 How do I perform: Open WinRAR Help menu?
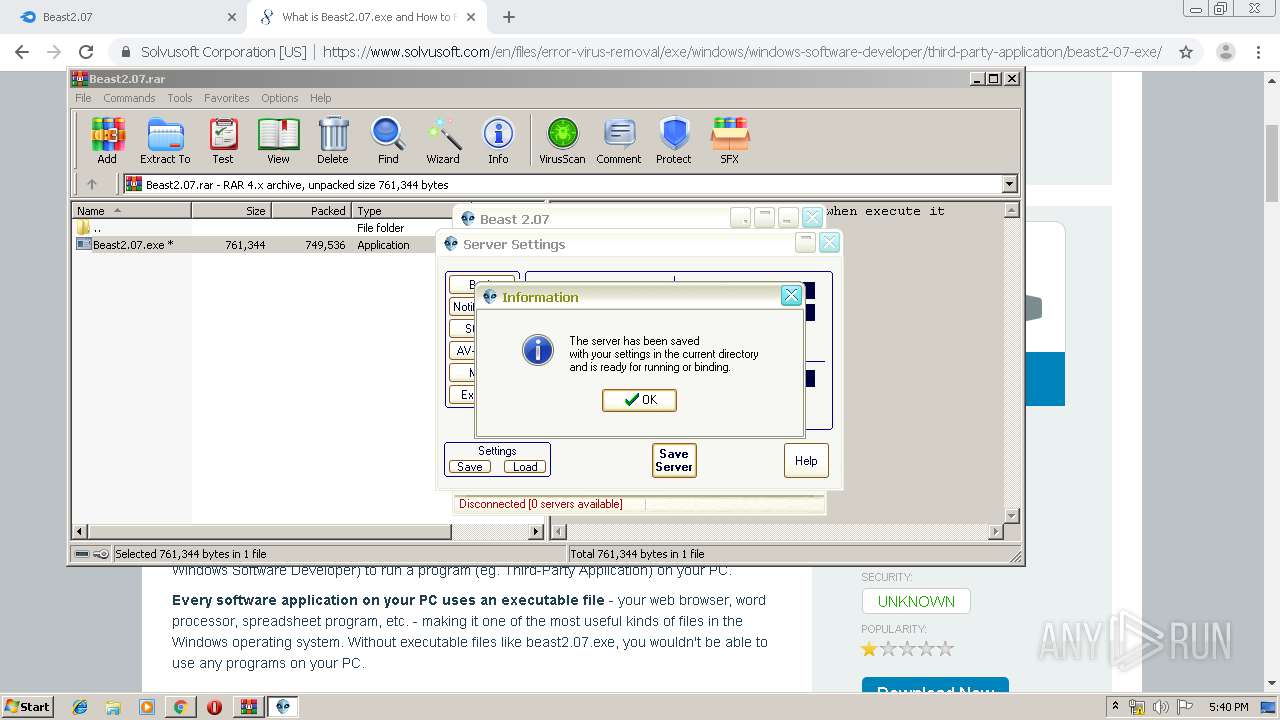320,98
